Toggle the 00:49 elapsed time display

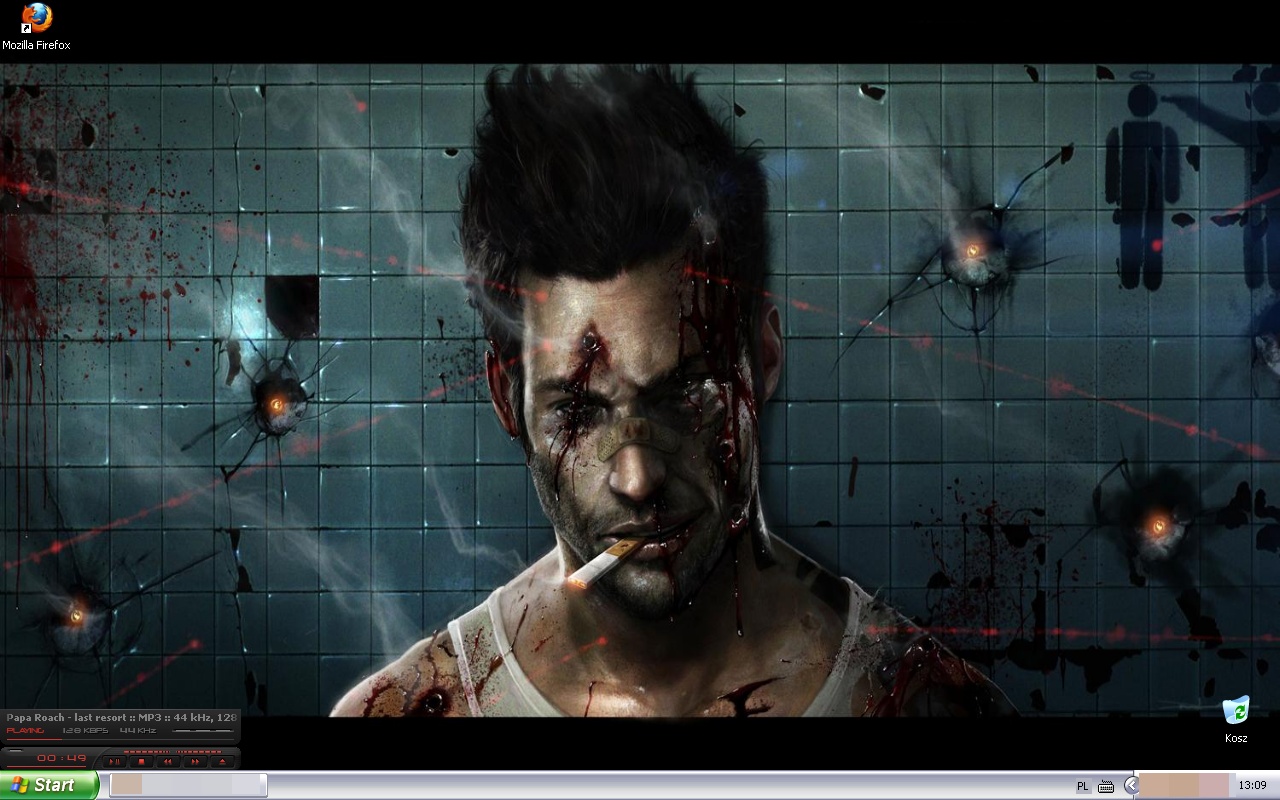[62, 759]
